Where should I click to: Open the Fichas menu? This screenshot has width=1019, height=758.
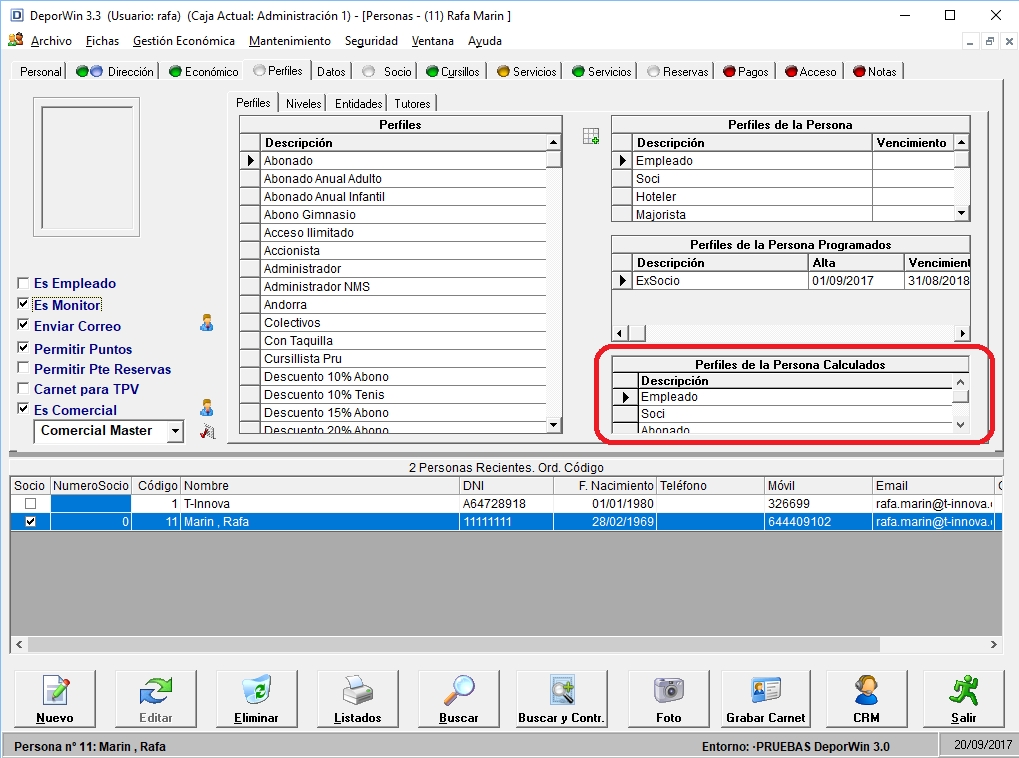[102, 41]
